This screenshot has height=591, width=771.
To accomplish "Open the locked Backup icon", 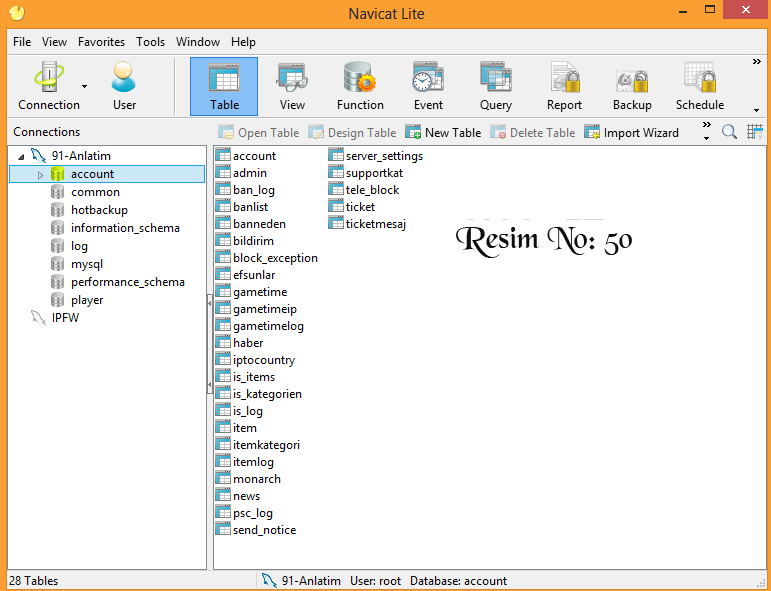I will point(632,86).
